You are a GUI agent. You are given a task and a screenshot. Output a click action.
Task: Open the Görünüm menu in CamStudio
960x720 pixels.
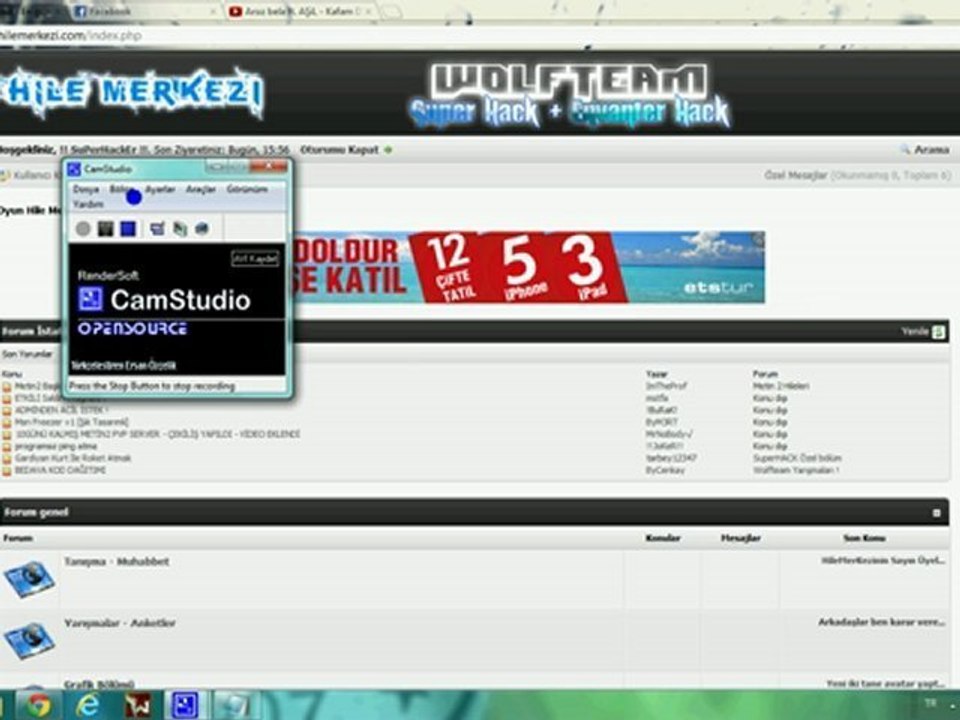pos(247,189)
